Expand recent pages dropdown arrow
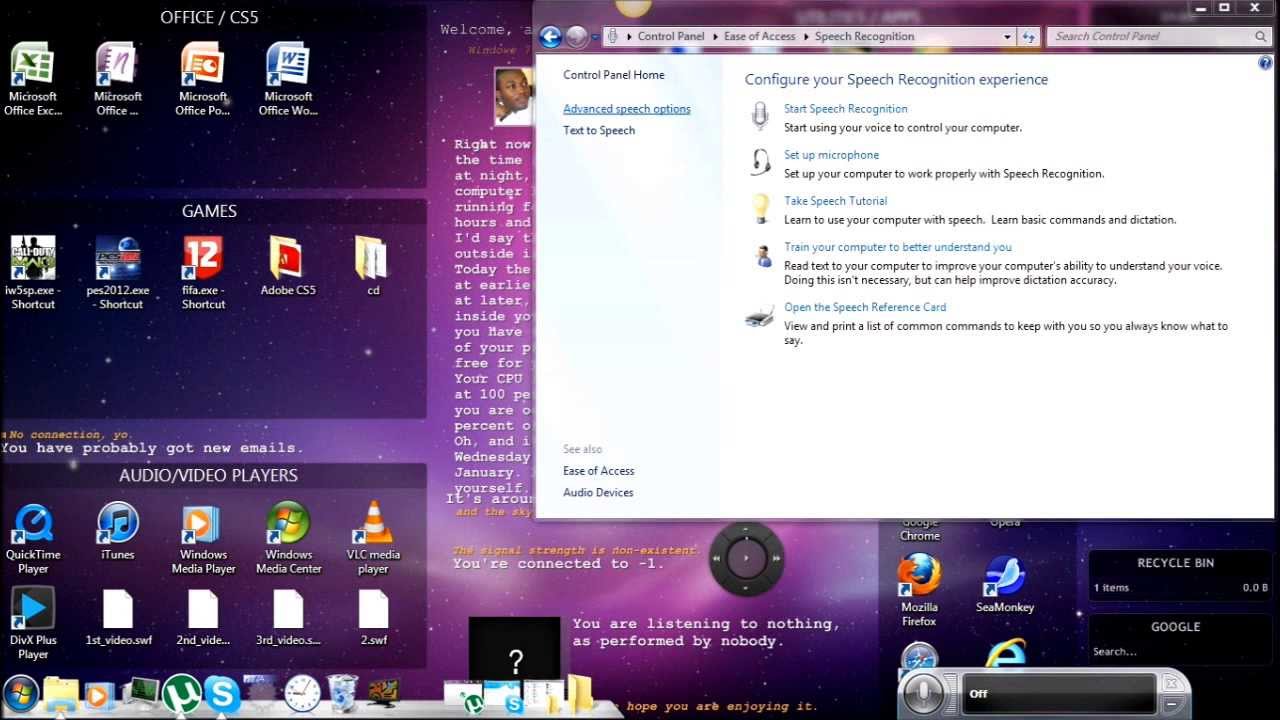 pyautogui.click(x=595, y=37)
